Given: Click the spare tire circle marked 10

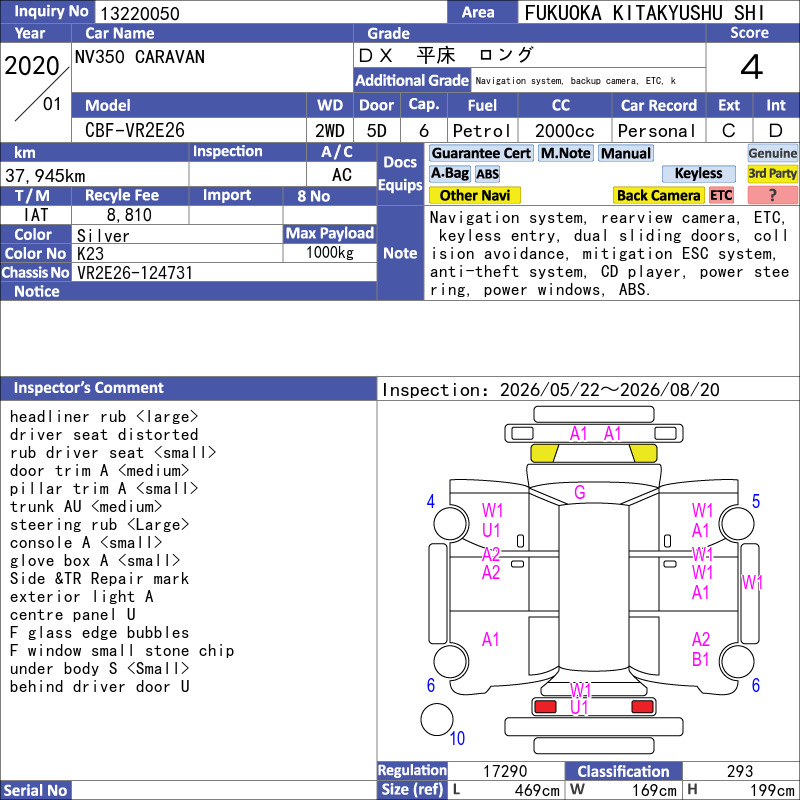Looking at the screenshot, I should (x=437, y=720).
